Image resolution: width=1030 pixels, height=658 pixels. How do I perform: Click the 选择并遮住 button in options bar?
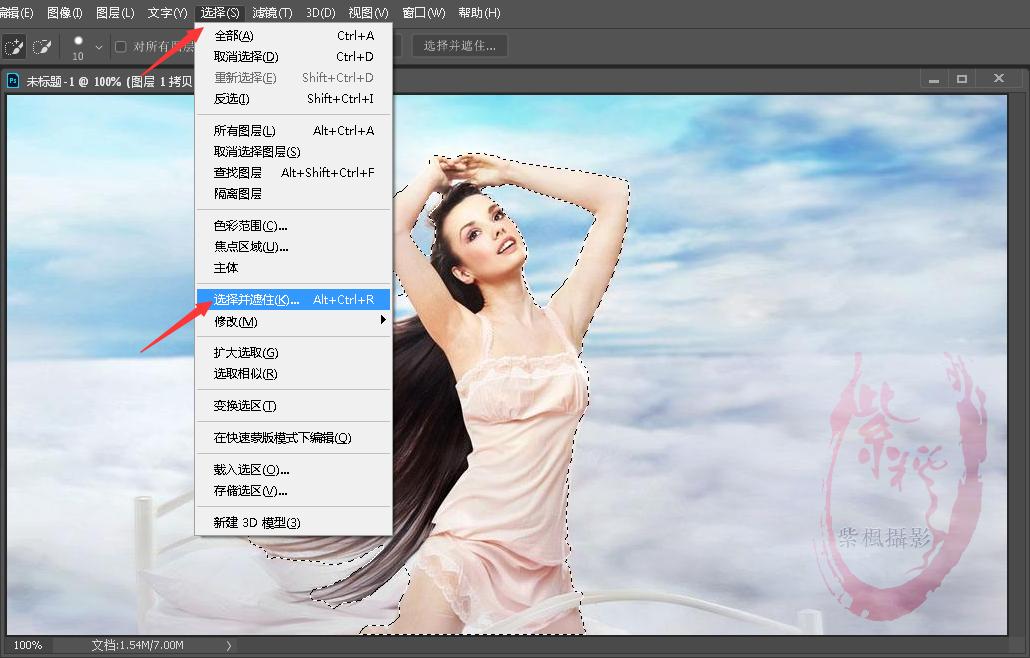click(x=458, y=44)
